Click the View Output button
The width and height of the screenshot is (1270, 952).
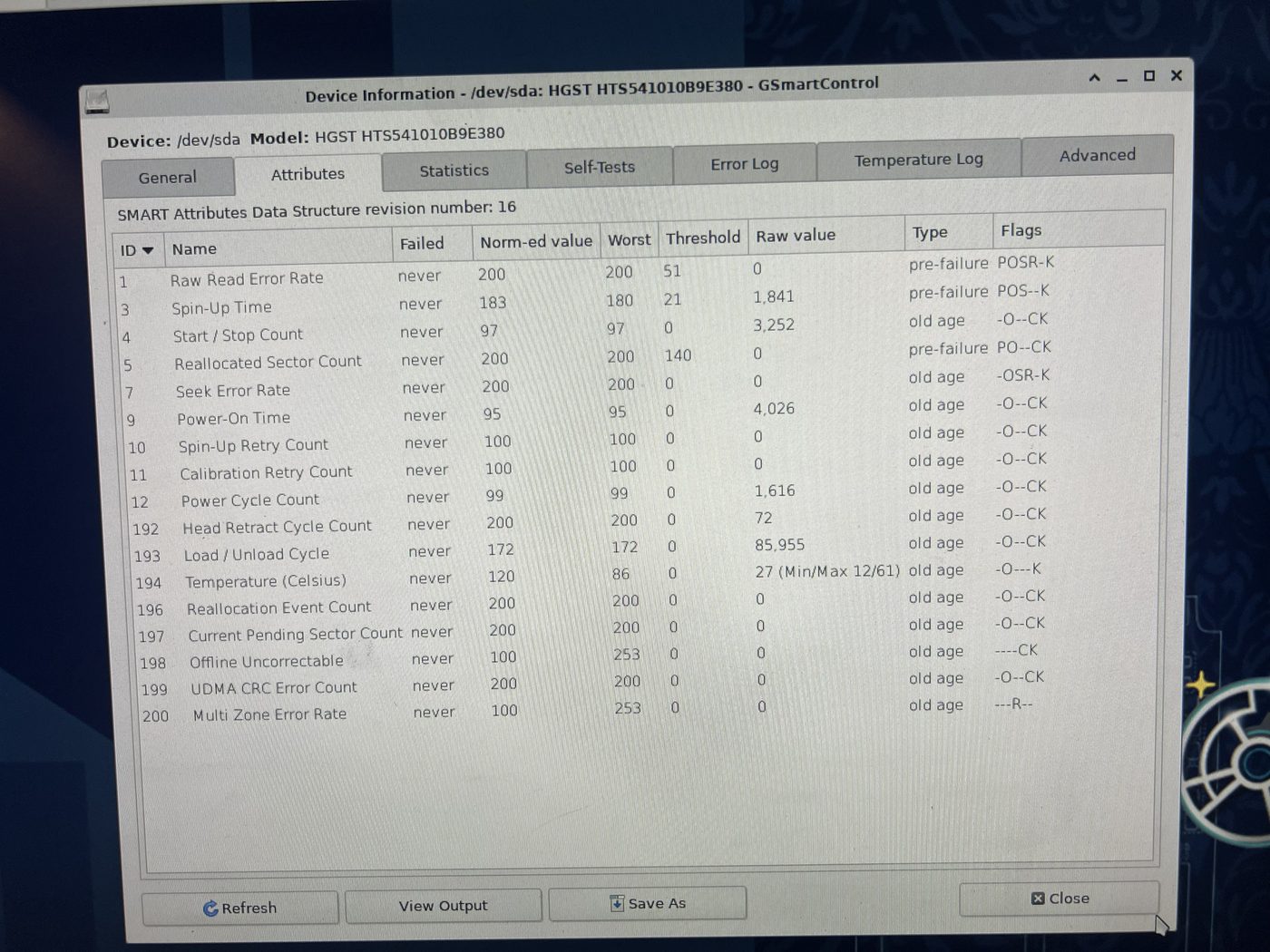tap(443, 906)
